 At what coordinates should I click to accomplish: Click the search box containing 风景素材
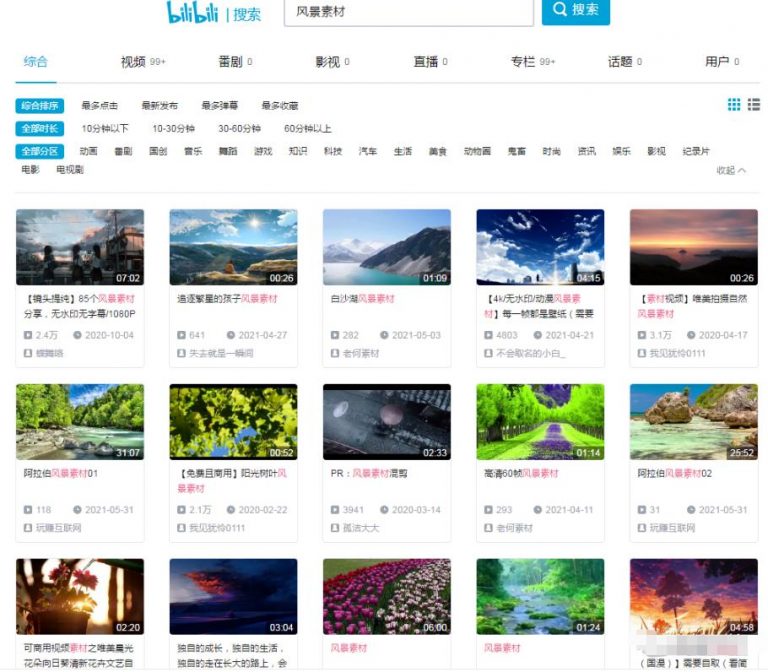pos(410,12)
